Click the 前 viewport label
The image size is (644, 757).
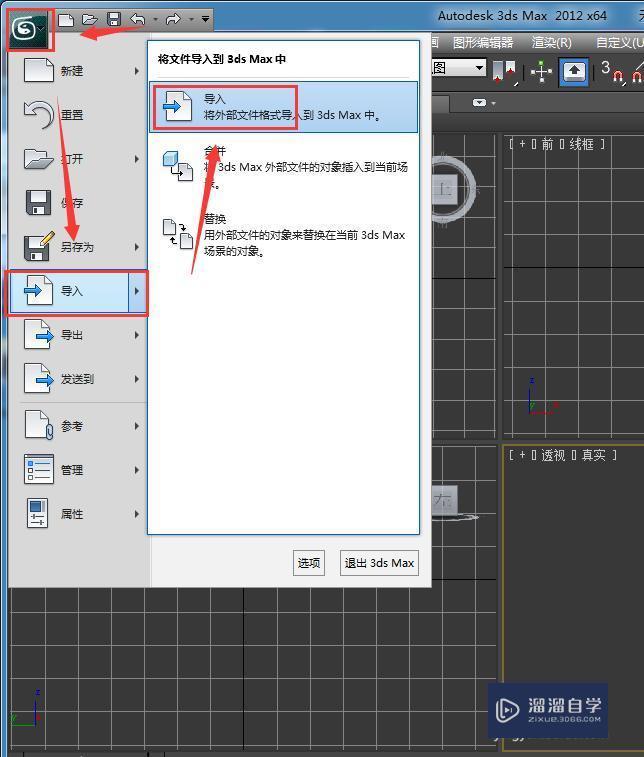click(x=547, y=144)
